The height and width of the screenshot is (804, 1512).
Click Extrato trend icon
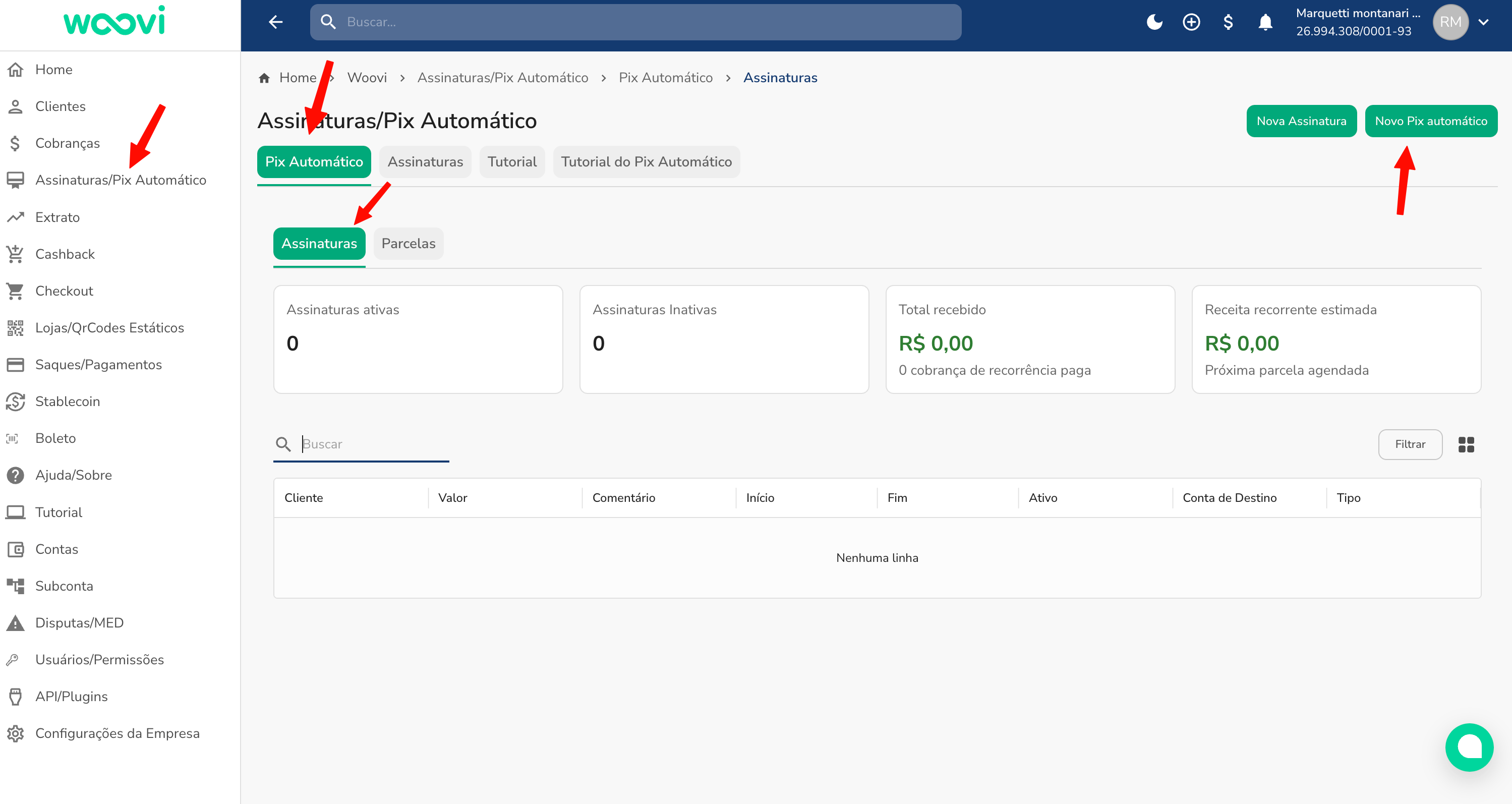(x=15, y=217)
